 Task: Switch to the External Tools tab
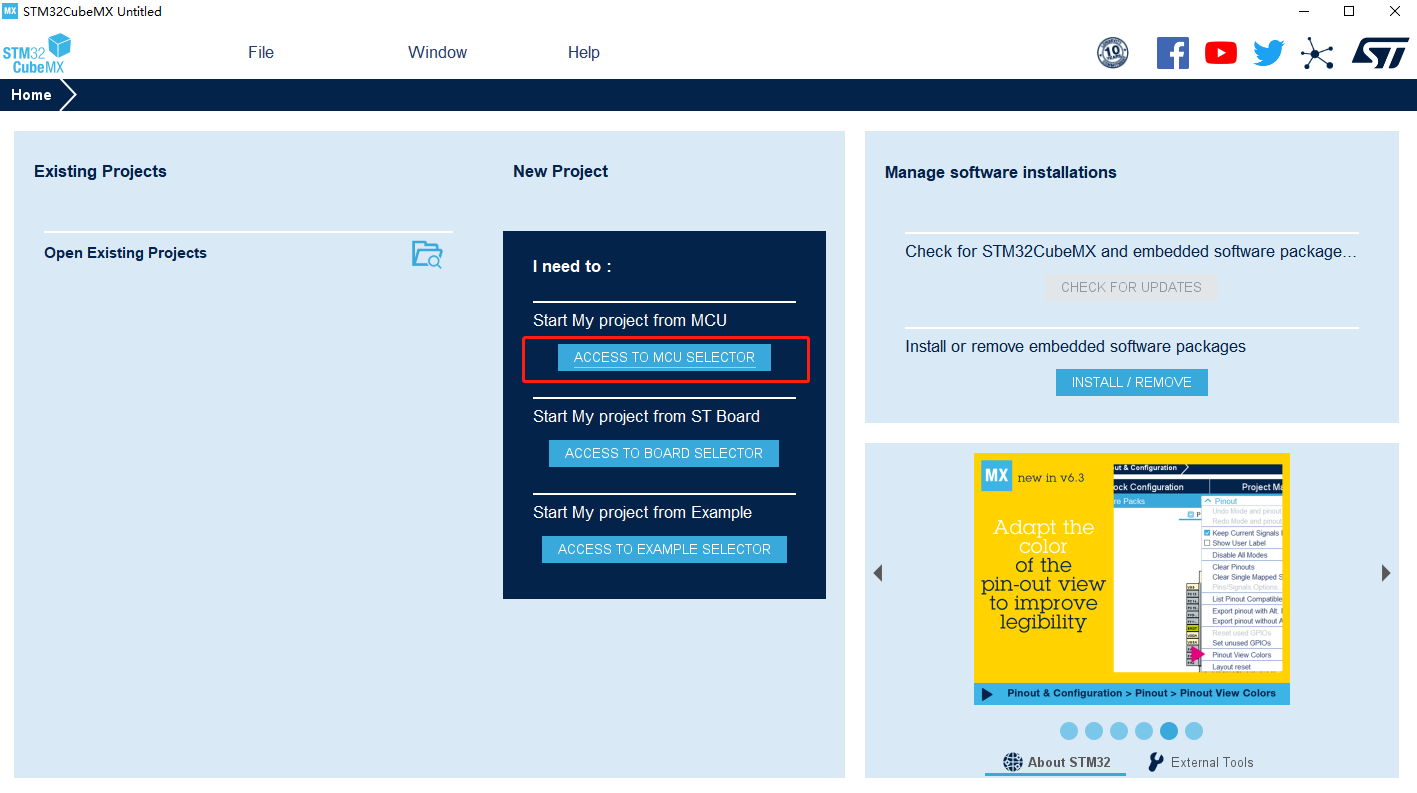(x=1200, y=762)
